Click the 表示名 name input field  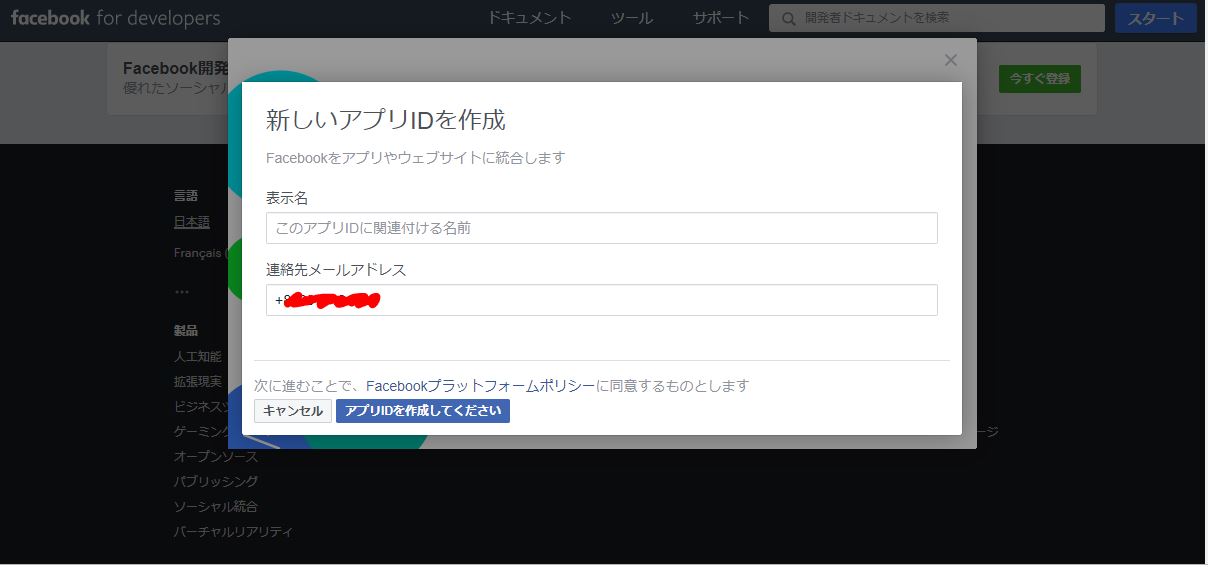(602, 228)
